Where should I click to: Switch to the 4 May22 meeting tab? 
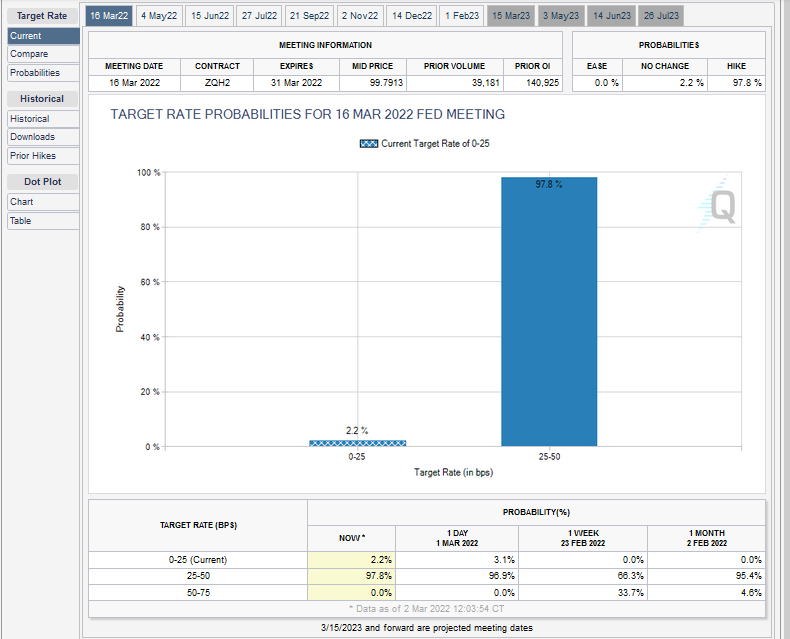point(159,16)
